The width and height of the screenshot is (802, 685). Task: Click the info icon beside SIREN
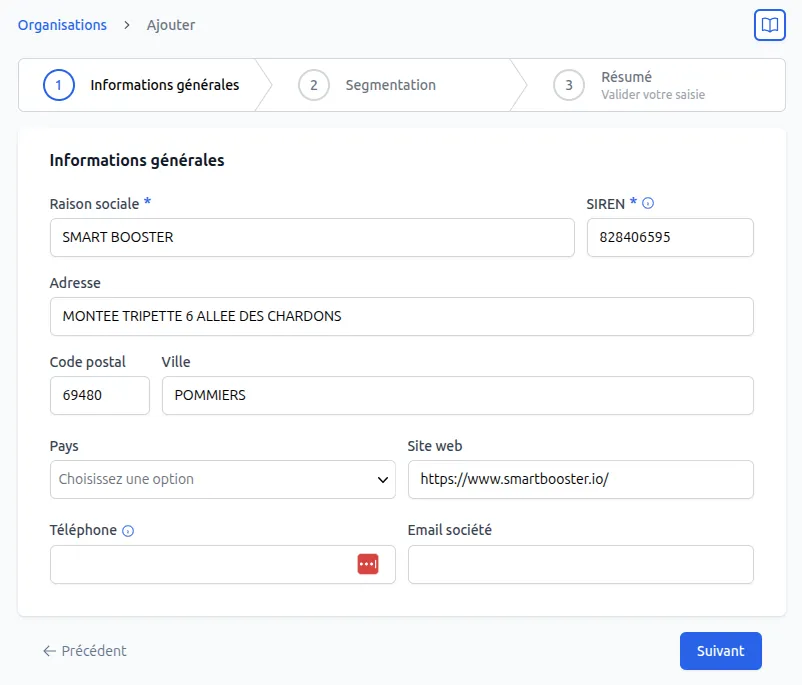pyautogui.click(x=646, y=203)
